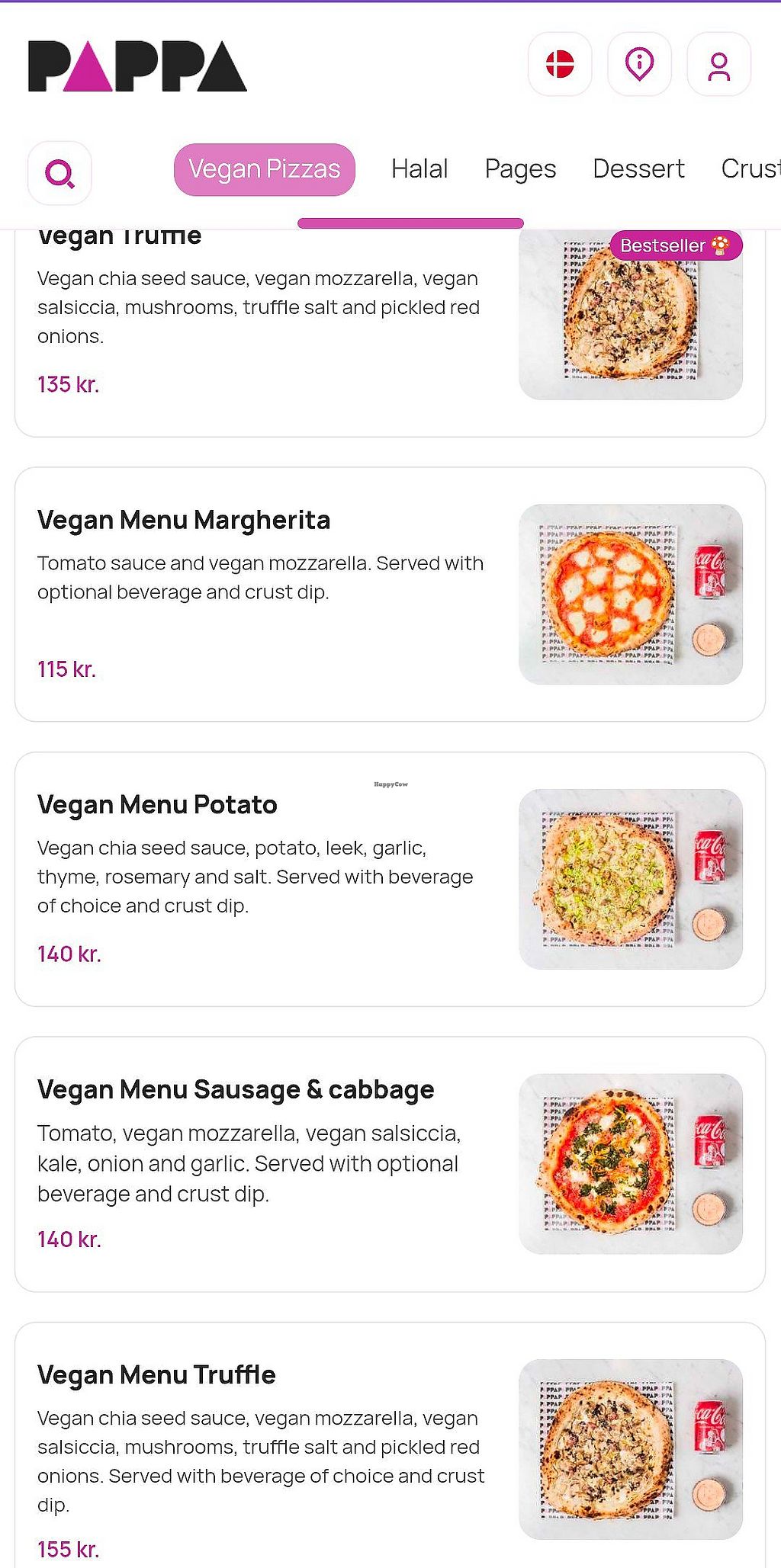Open the location pin icon

[639, 64]
